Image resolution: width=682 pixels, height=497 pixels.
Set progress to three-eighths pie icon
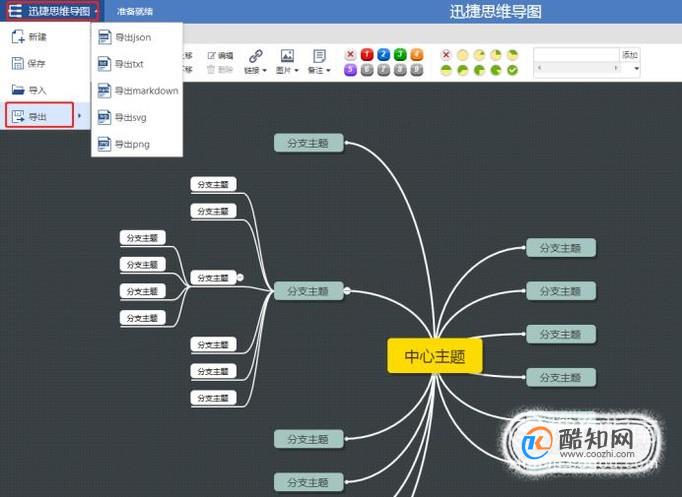513,55
